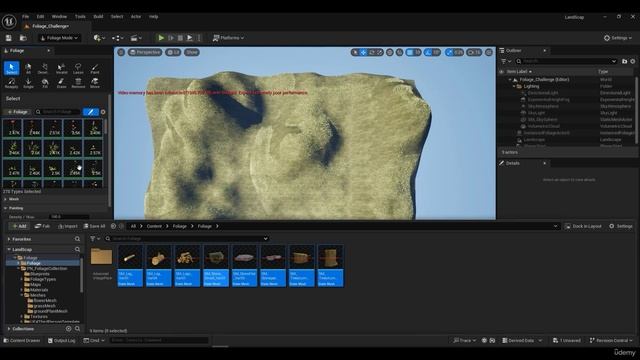The height and width of the screenshot is (360, 640).
Task: Open the Edit menu
Action: click(40, 17)
